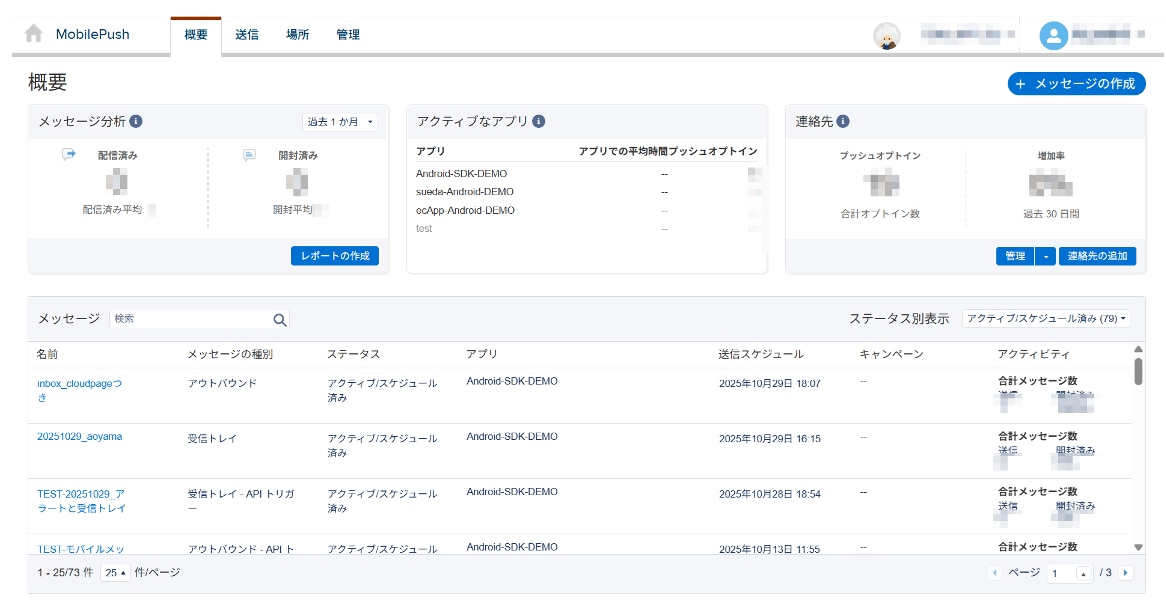Switch to the 送信 tab
The image size is (1166, 602).
click(247, 35)
